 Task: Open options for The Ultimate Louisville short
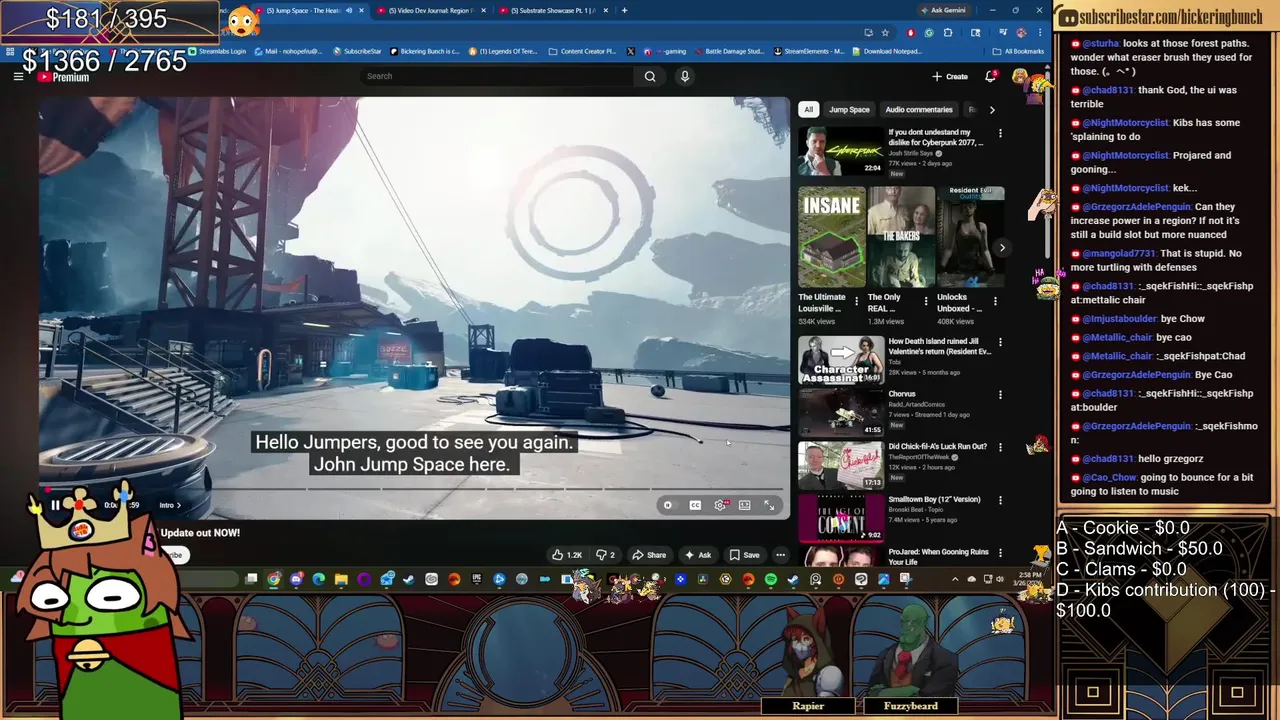856,301
